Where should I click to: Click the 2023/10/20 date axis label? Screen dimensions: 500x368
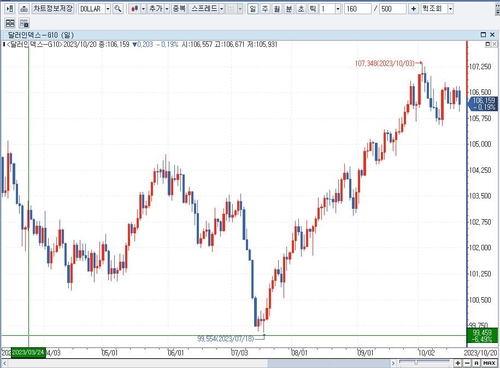[x=480, y=353]
